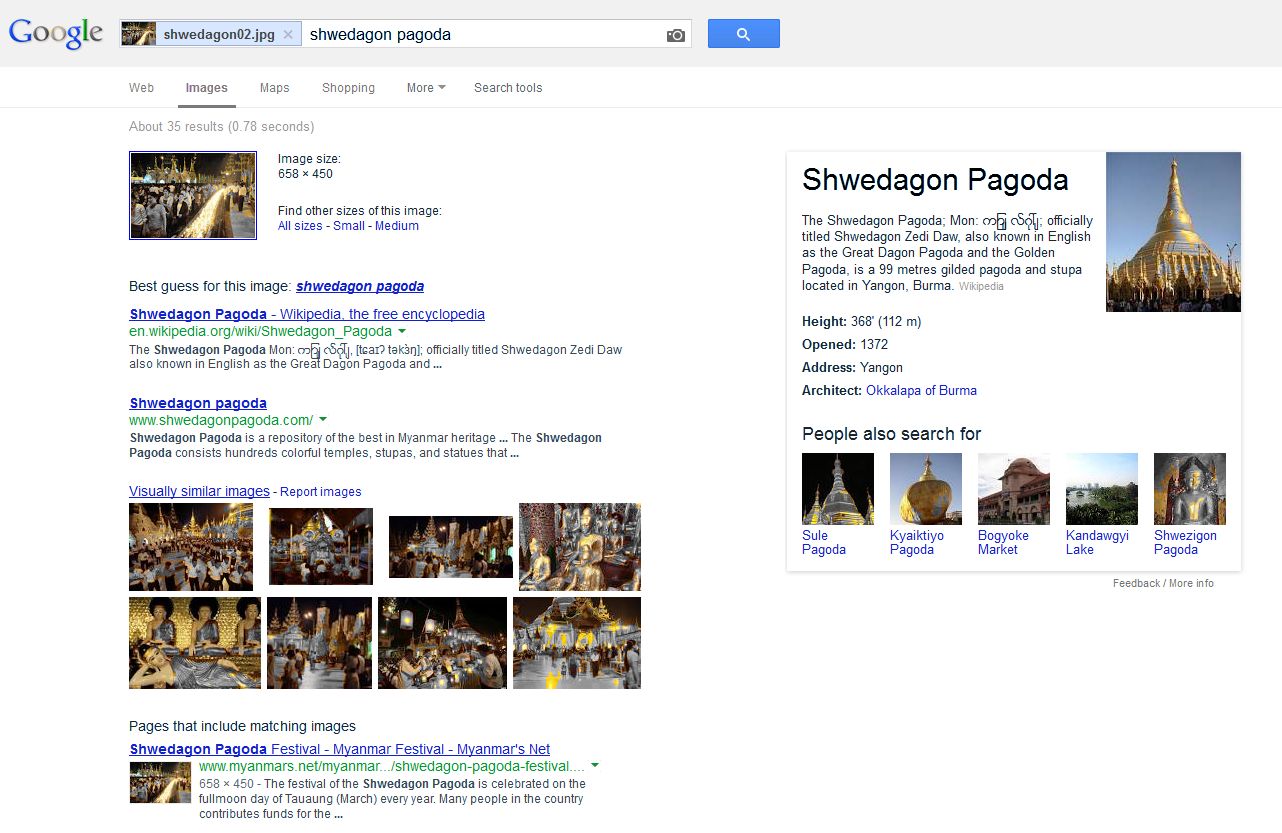Remove the shwedagon02.jpg image chip
This screenshot has width=1282, height=833.
(288, 34)
